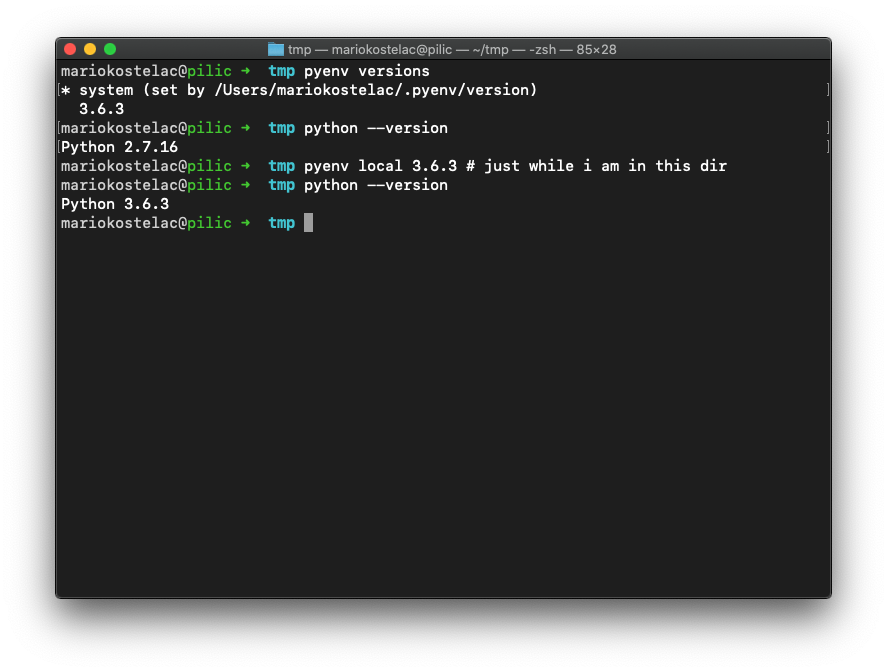The width and height of the screenshot is (887, 672).
Task: Click the first python --version command
Action: 378,127
